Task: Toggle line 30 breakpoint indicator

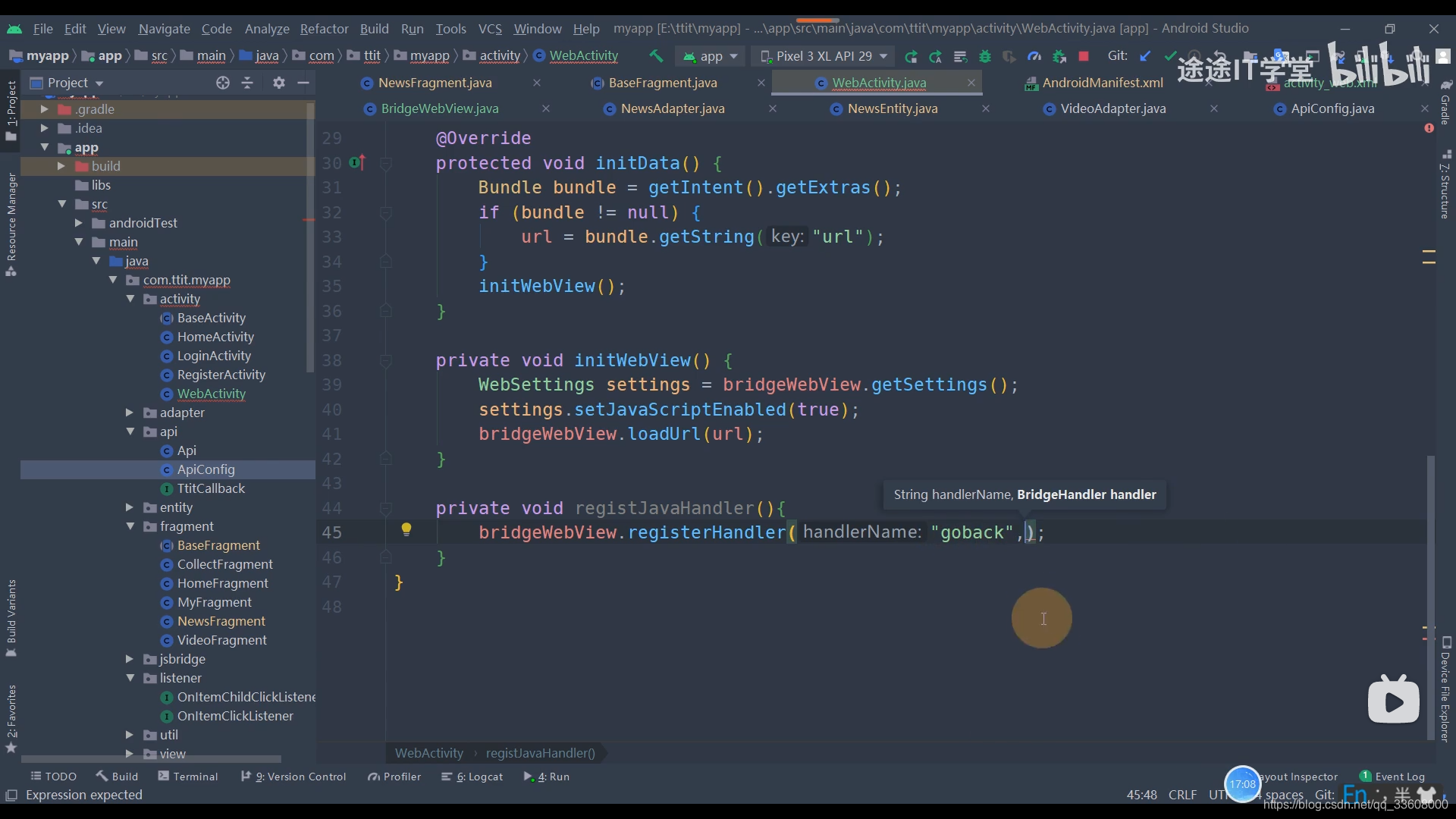Action: coord(355,163)
